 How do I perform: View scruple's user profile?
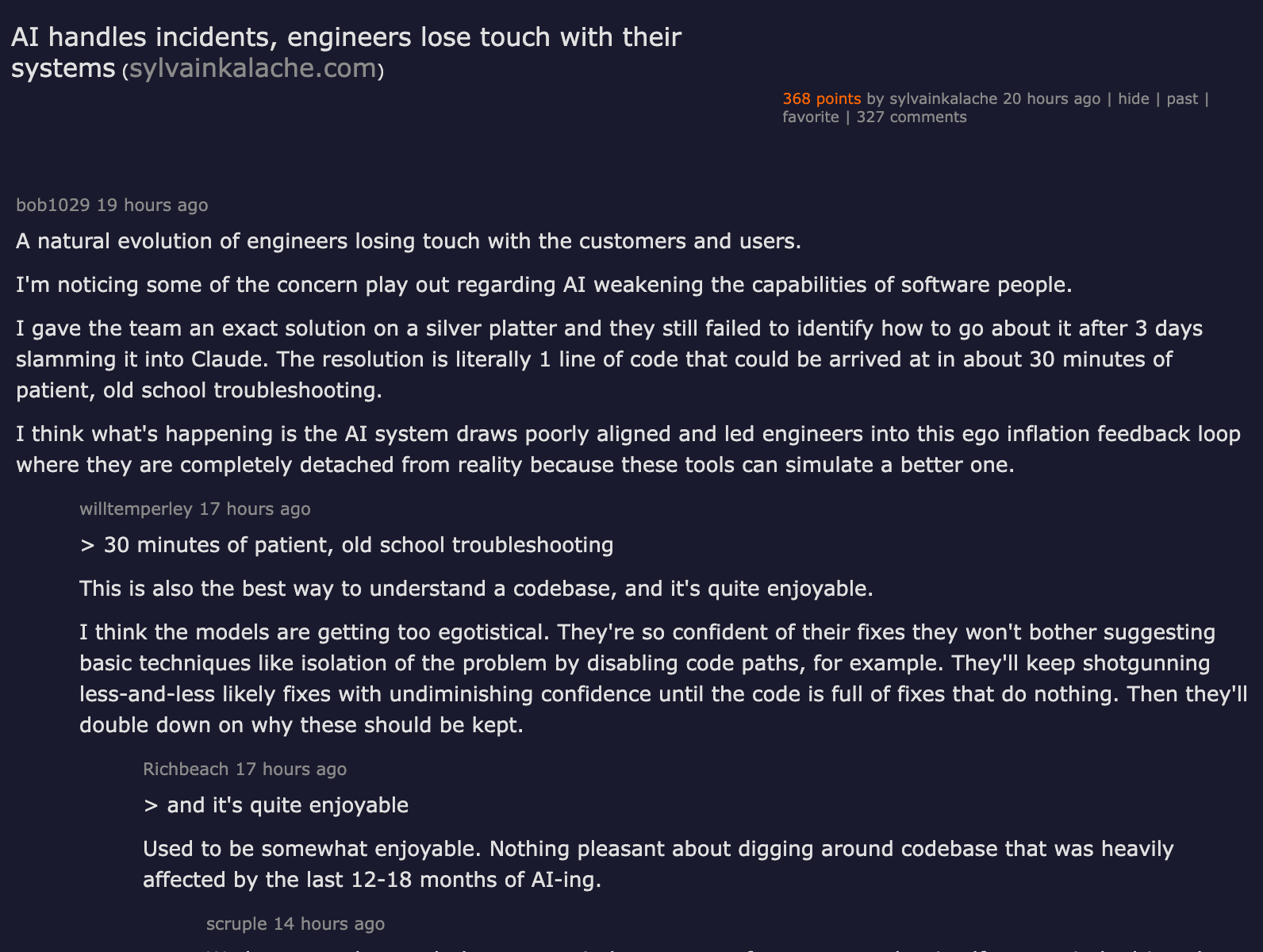coord(236,923)
